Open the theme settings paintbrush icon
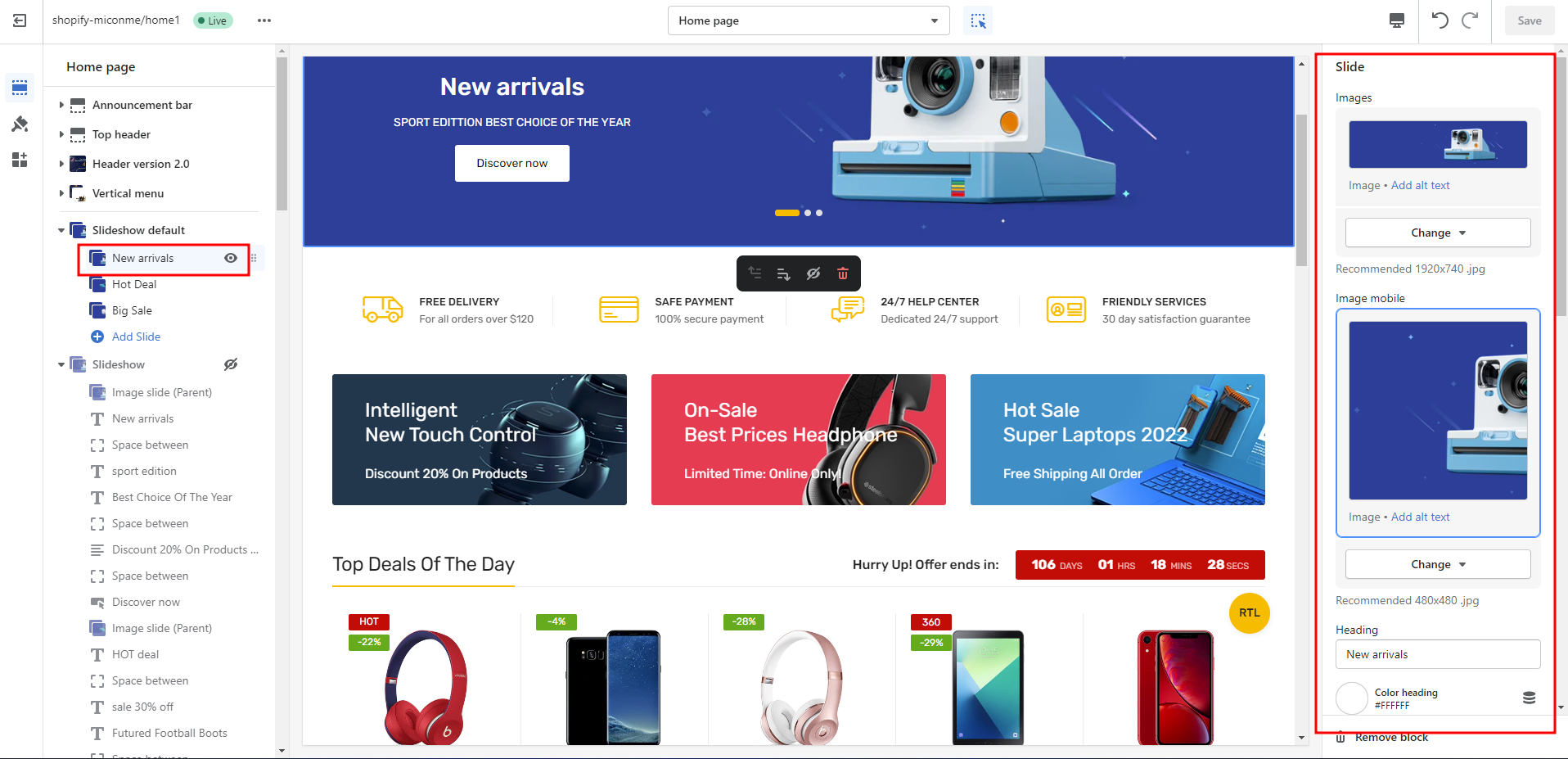Image resolution: width=1568 pixels, height=759 pixels. pyautogui.click(x=20, y=124)
